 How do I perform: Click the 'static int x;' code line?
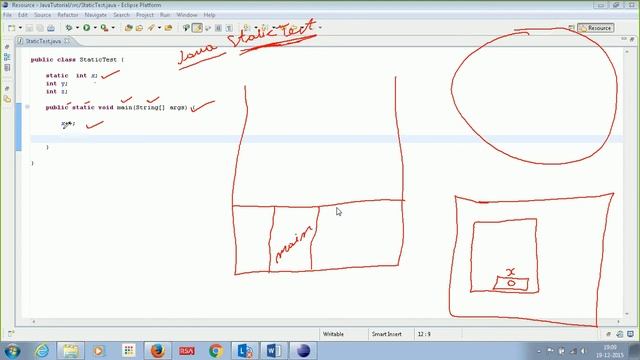click(72, 76)
